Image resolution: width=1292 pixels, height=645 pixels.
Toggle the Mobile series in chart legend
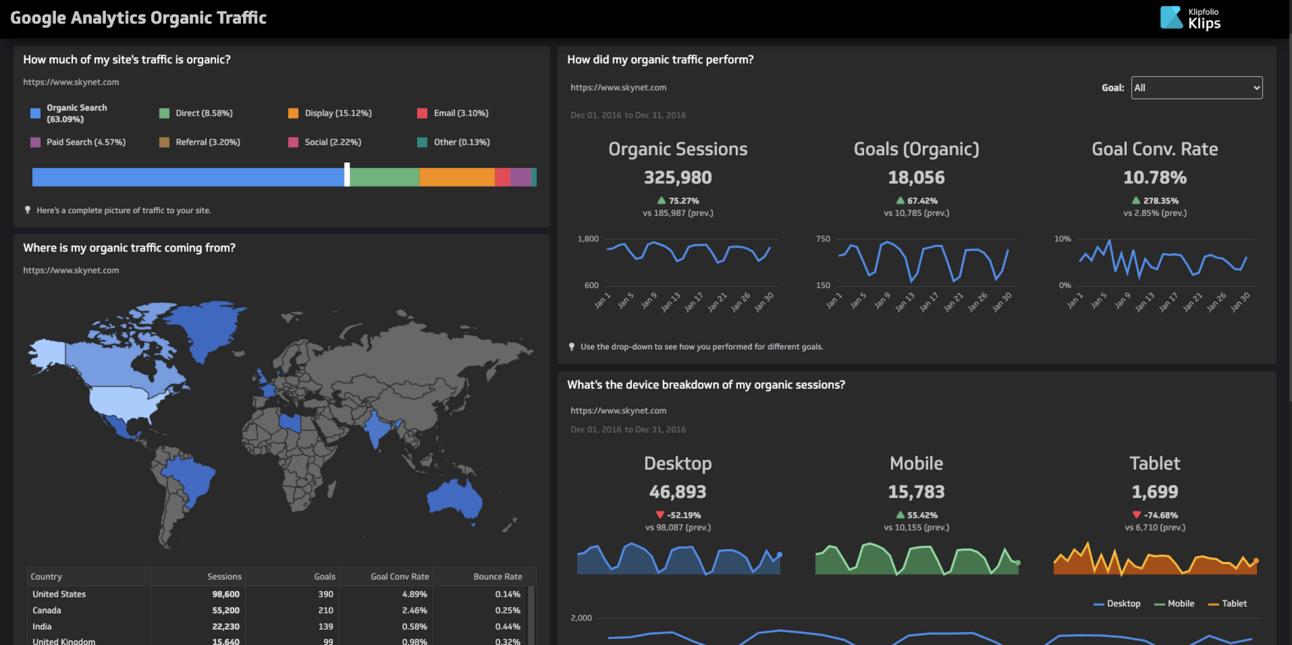(1174, 604)
